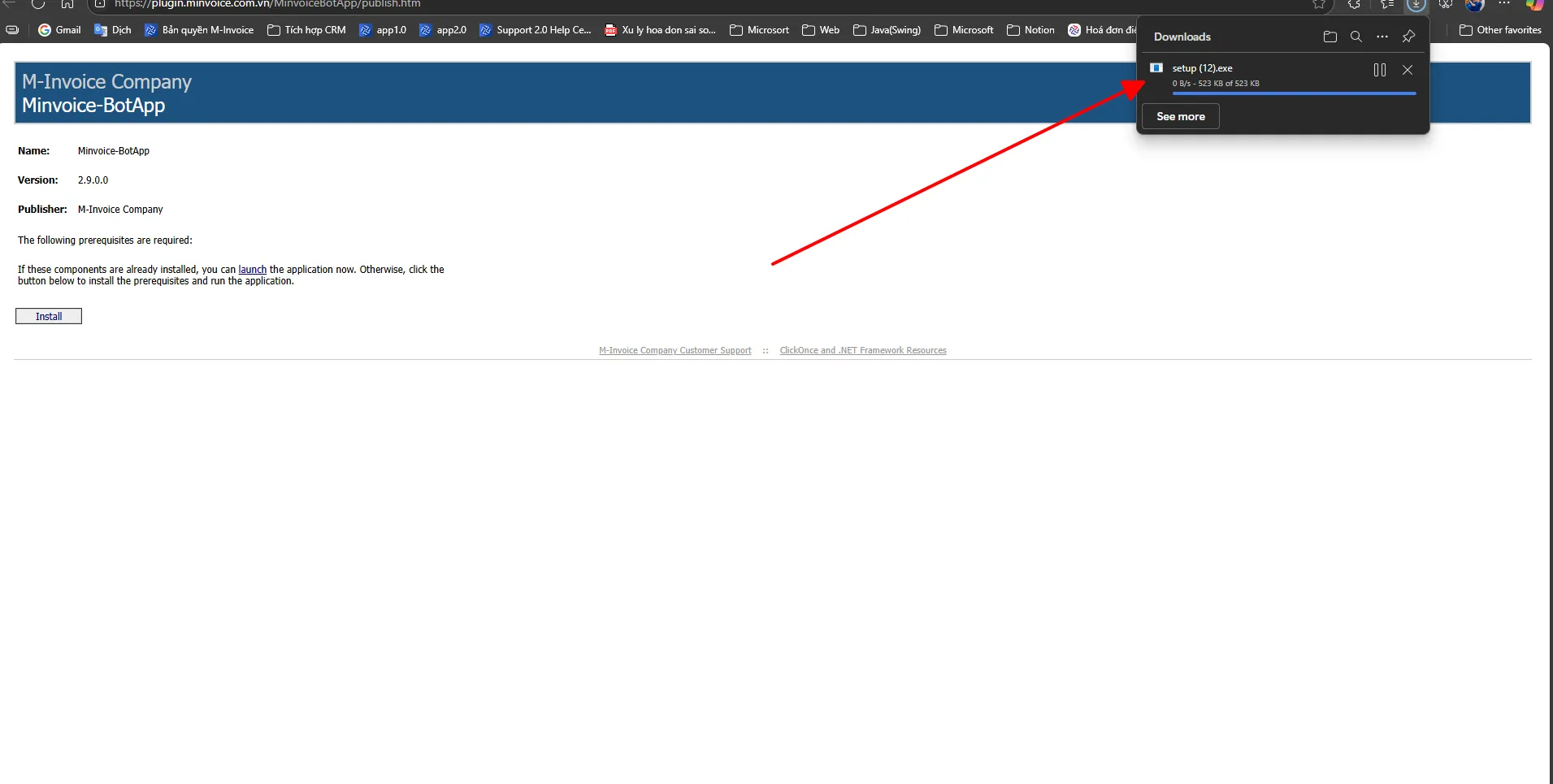Refresh the page
Screen dimensions: 1553x784
tap(38, 4)
